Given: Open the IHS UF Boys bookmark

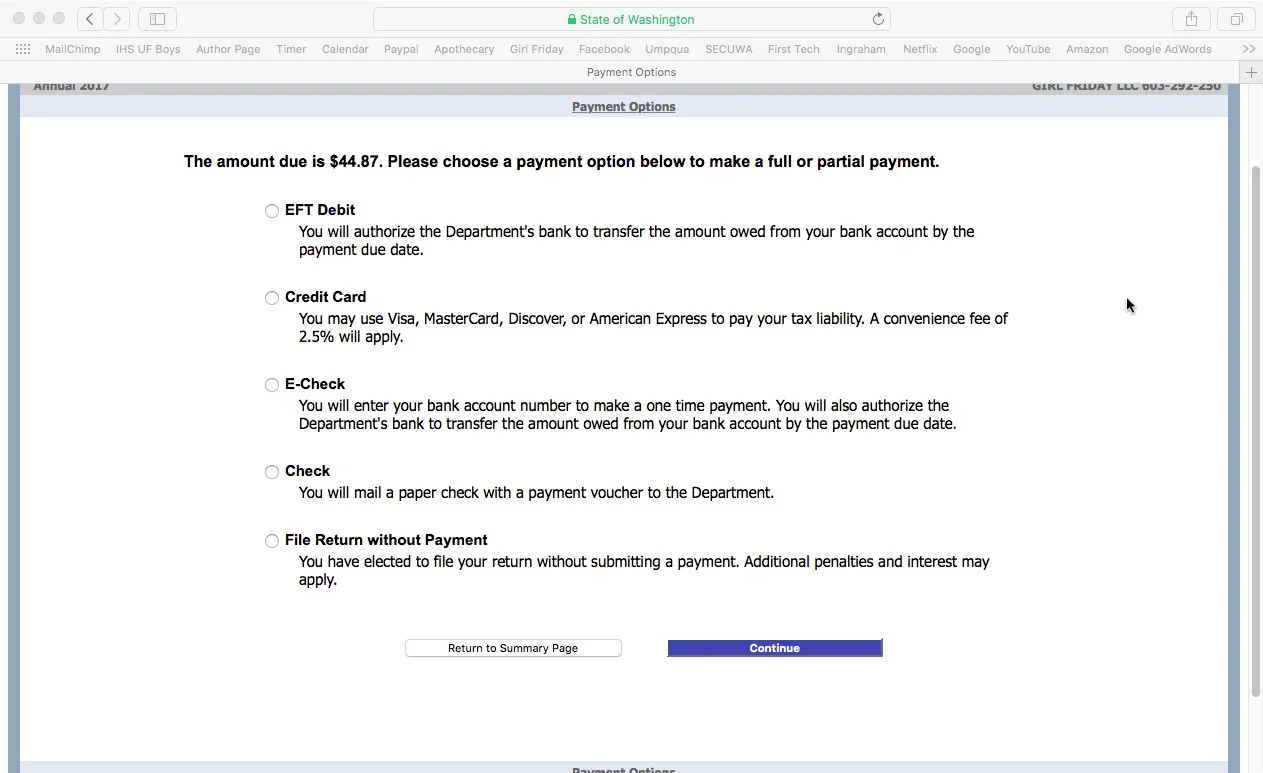Looking at the screenshot, I should point(148,49).
